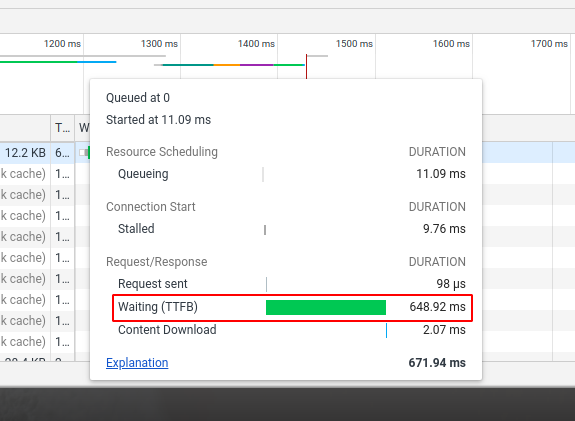Select the Stalled timing label
575x421 pixels.
(x=136, y=229)
